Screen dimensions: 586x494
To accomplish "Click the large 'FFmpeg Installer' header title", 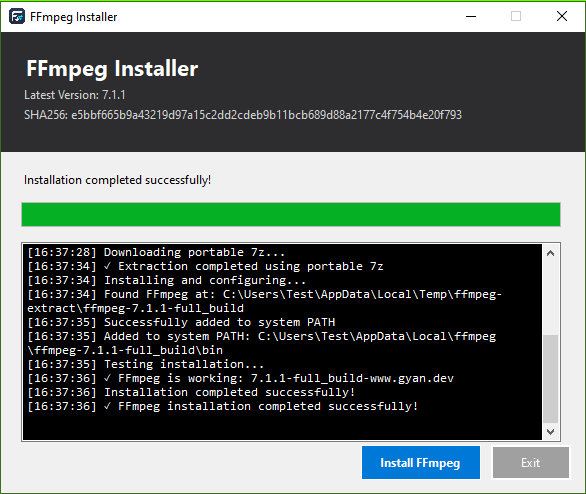I will click(x=112, y=69).
